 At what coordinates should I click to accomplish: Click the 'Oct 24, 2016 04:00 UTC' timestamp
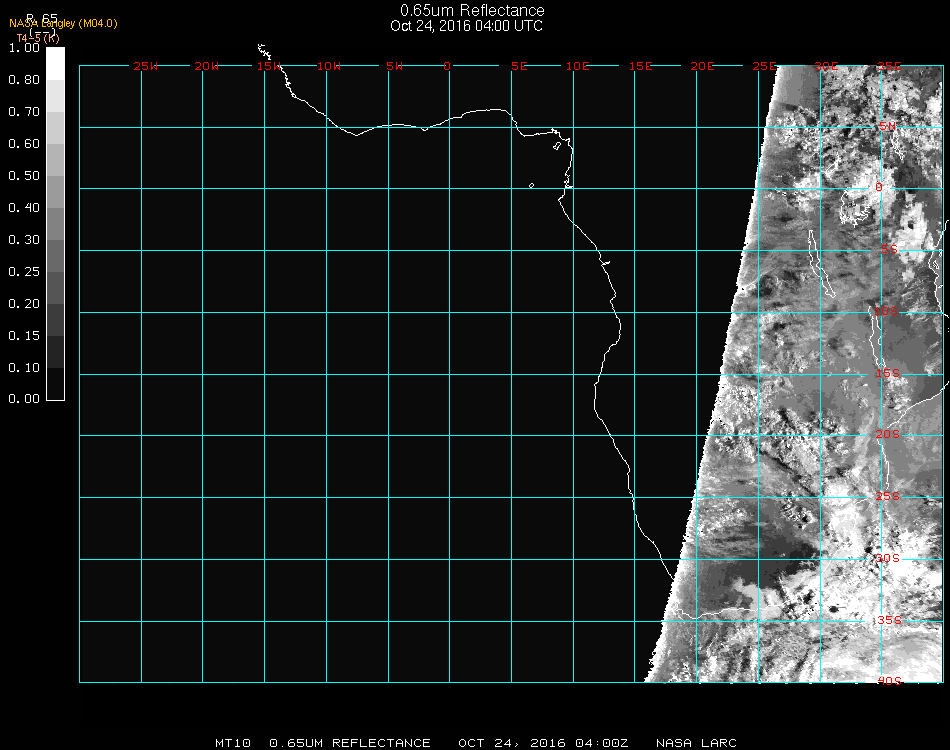[x=467, y=26]
